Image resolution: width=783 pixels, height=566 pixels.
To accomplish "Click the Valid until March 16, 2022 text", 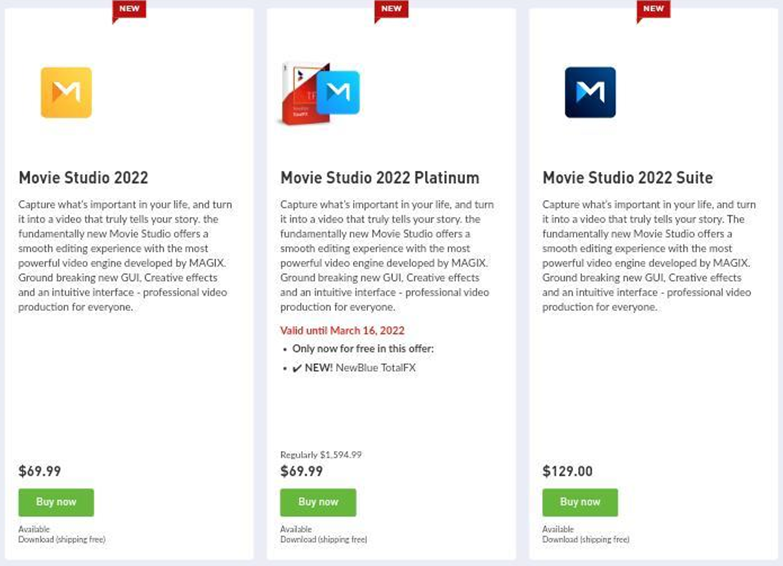I will click(342, 330).
